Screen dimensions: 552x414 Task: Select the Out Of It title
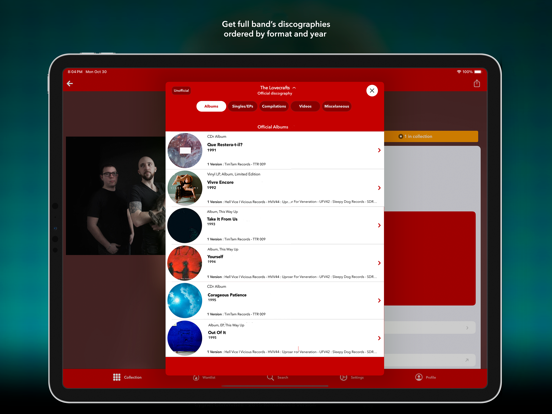pos(217,332)
